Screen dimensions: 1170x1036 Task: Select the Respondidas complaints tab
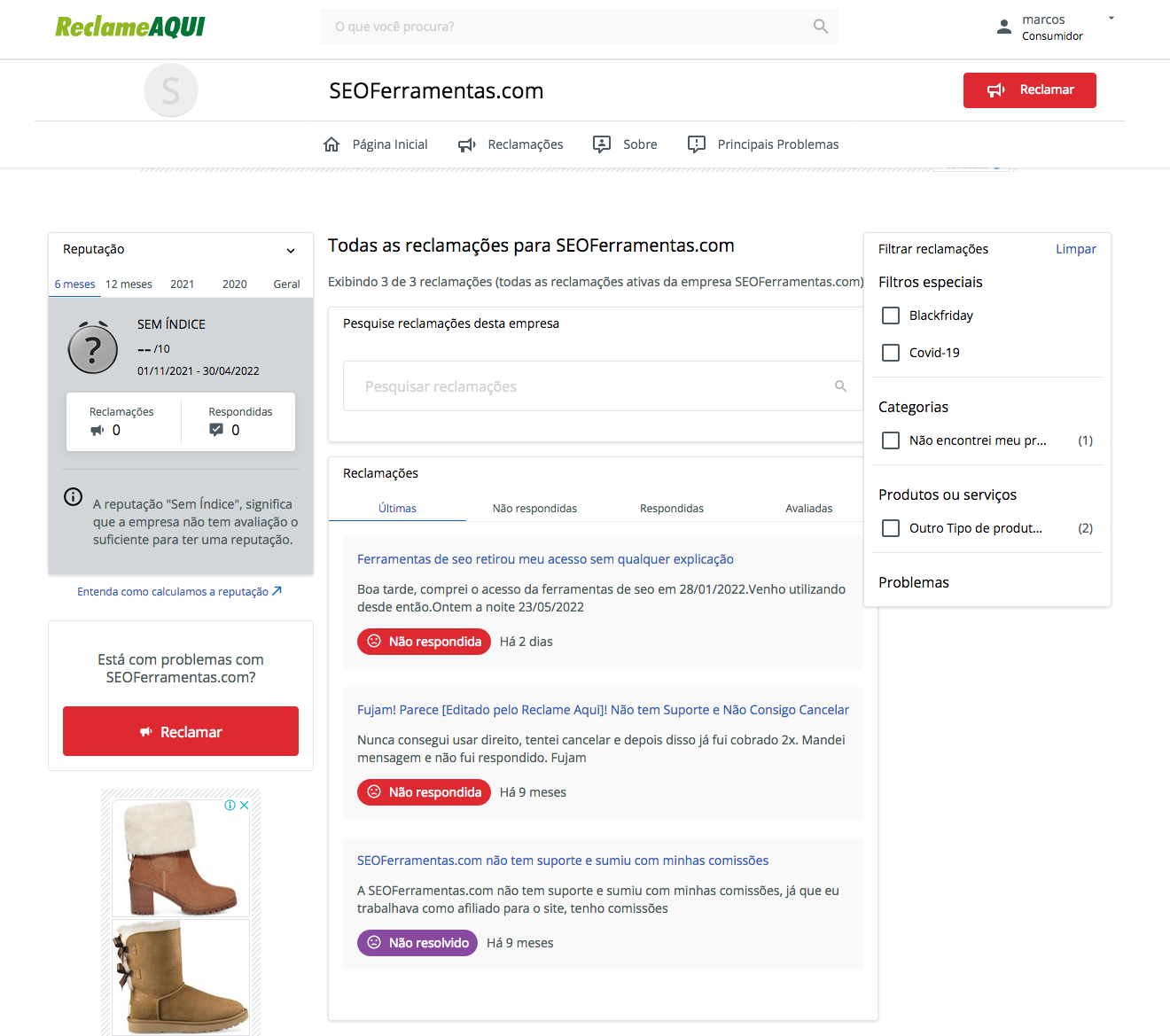point(672,509)
